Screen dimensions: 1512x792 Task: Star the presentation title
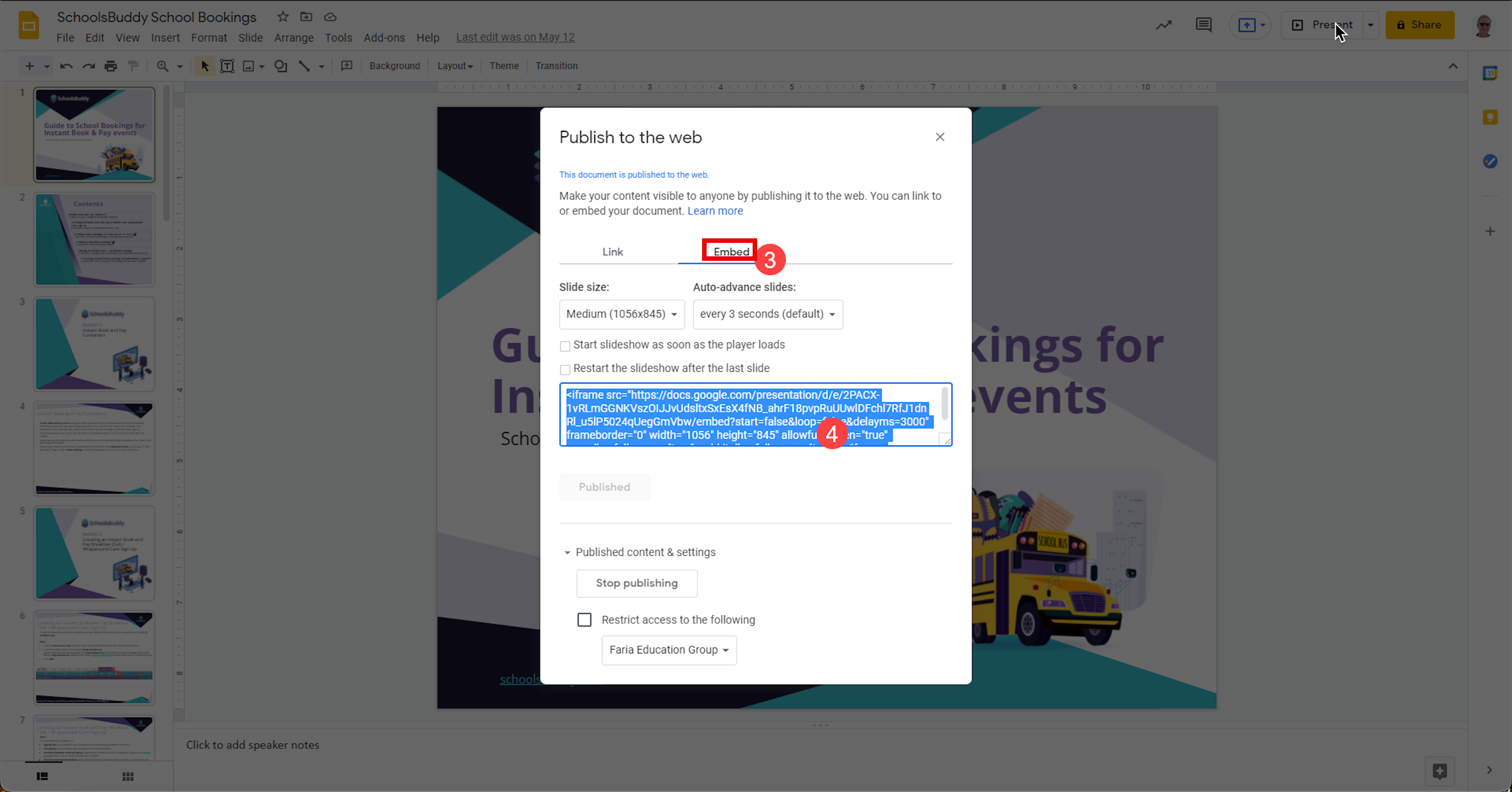pyautogui.click(x=283, y=17)
